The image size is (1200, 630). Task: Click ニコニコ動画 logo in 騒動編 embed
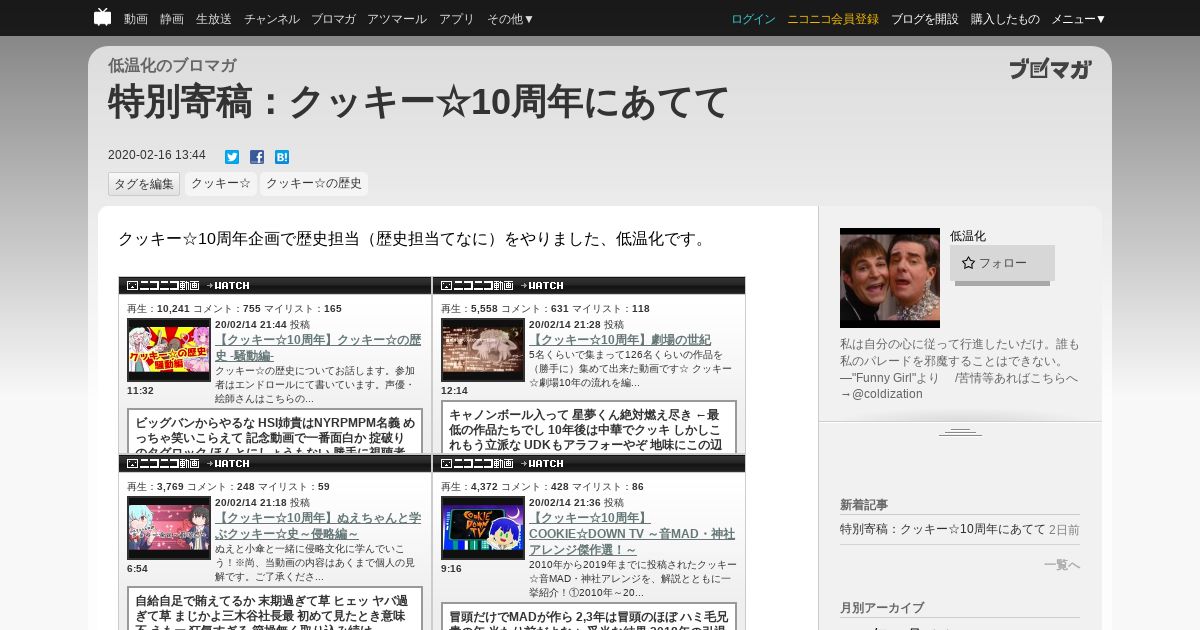pos(162,286)
